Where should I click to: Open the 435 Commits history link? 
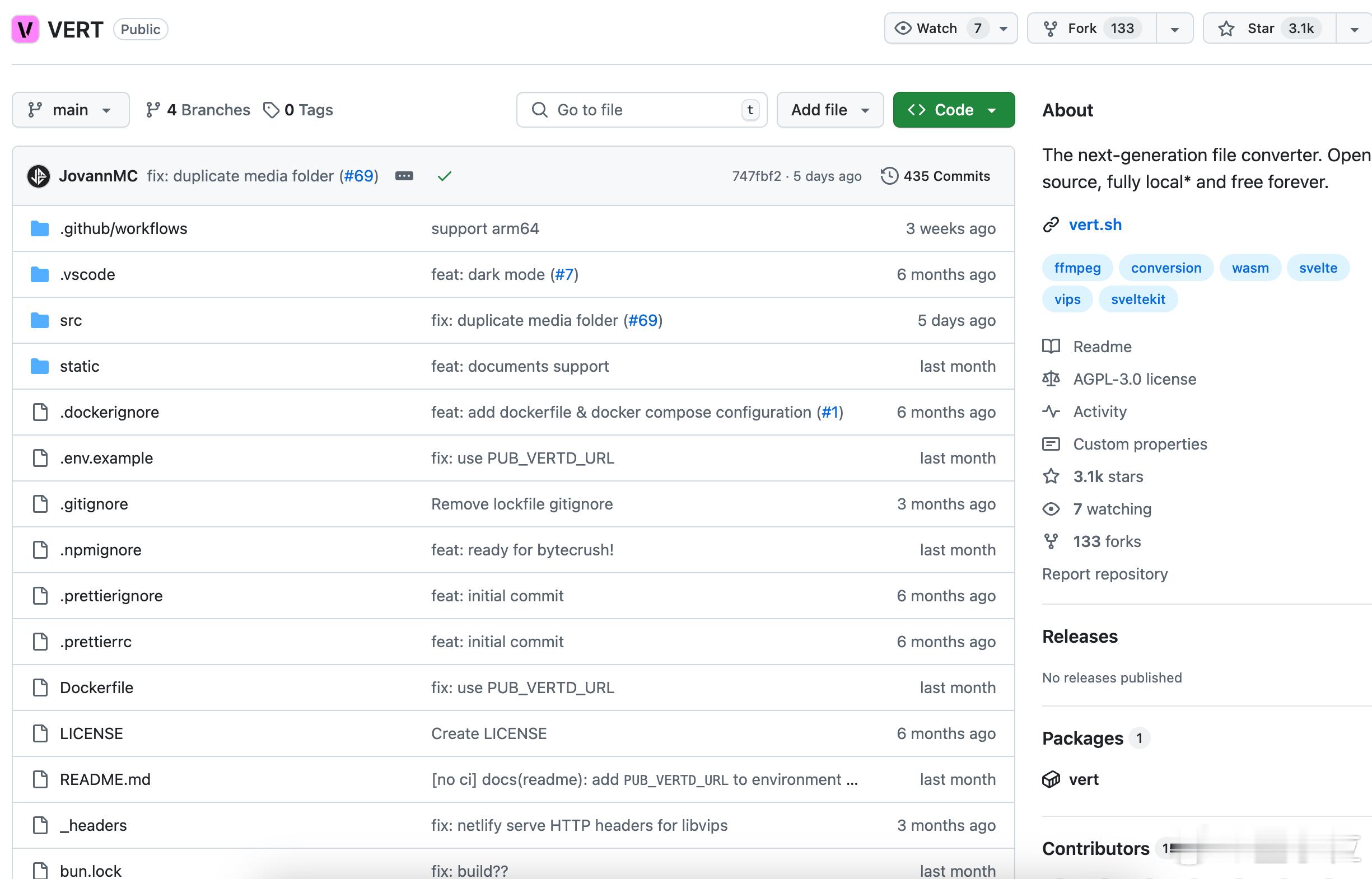tap(935, 176)
